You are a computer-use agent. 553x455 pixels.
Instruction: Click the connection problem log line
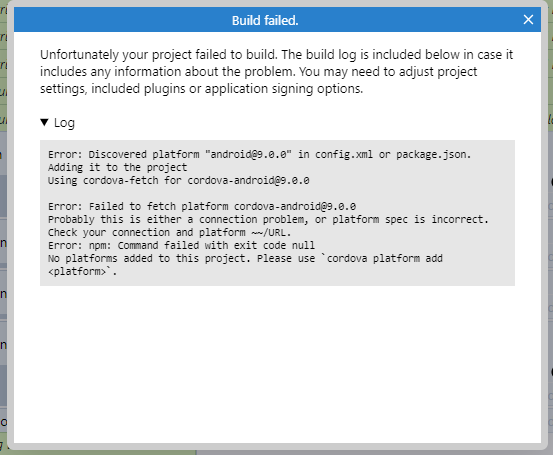click(268, 219)
